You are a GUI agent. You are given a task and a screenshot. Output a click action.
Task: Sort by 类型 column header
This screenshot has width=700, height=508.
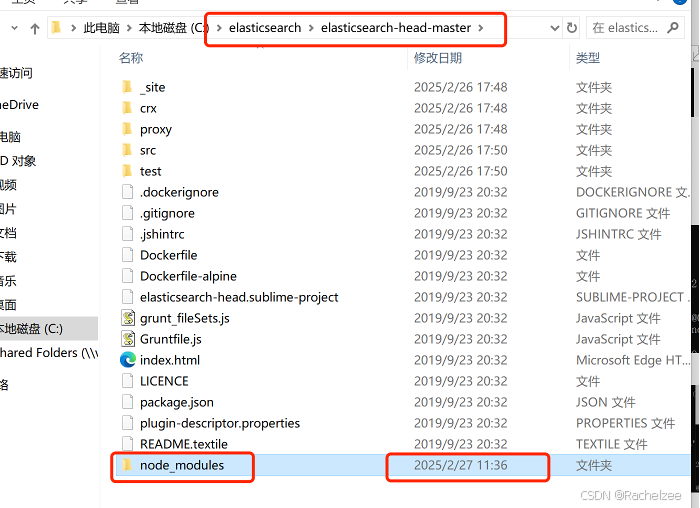pos(588,58)
